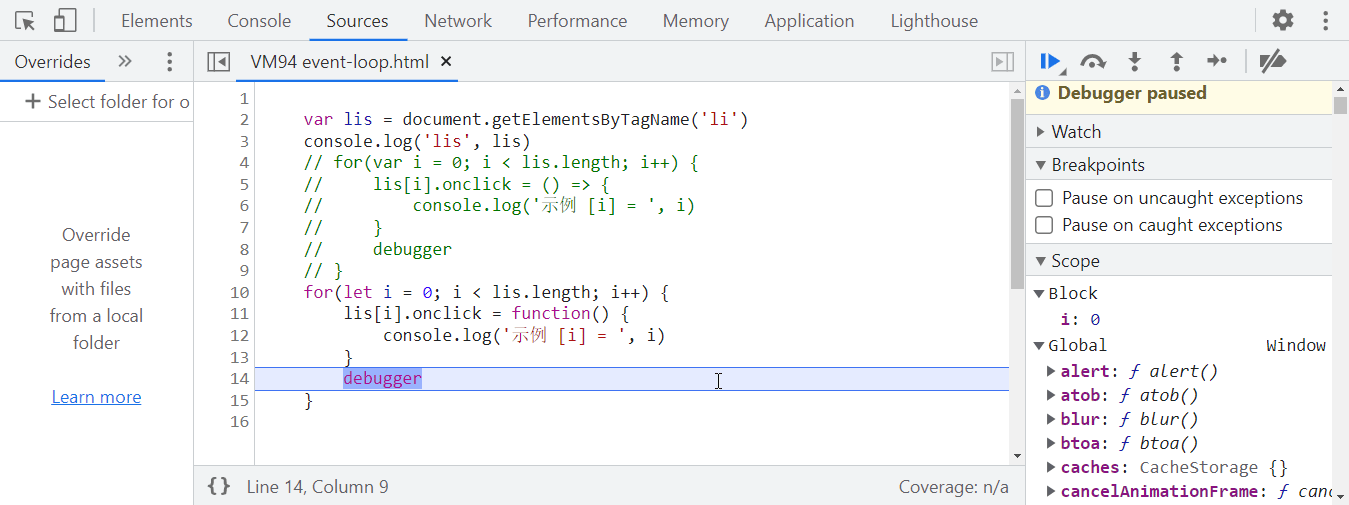Click the inspect element picker icon
The image size is (1349, 505).
click(x=26, y=21)
